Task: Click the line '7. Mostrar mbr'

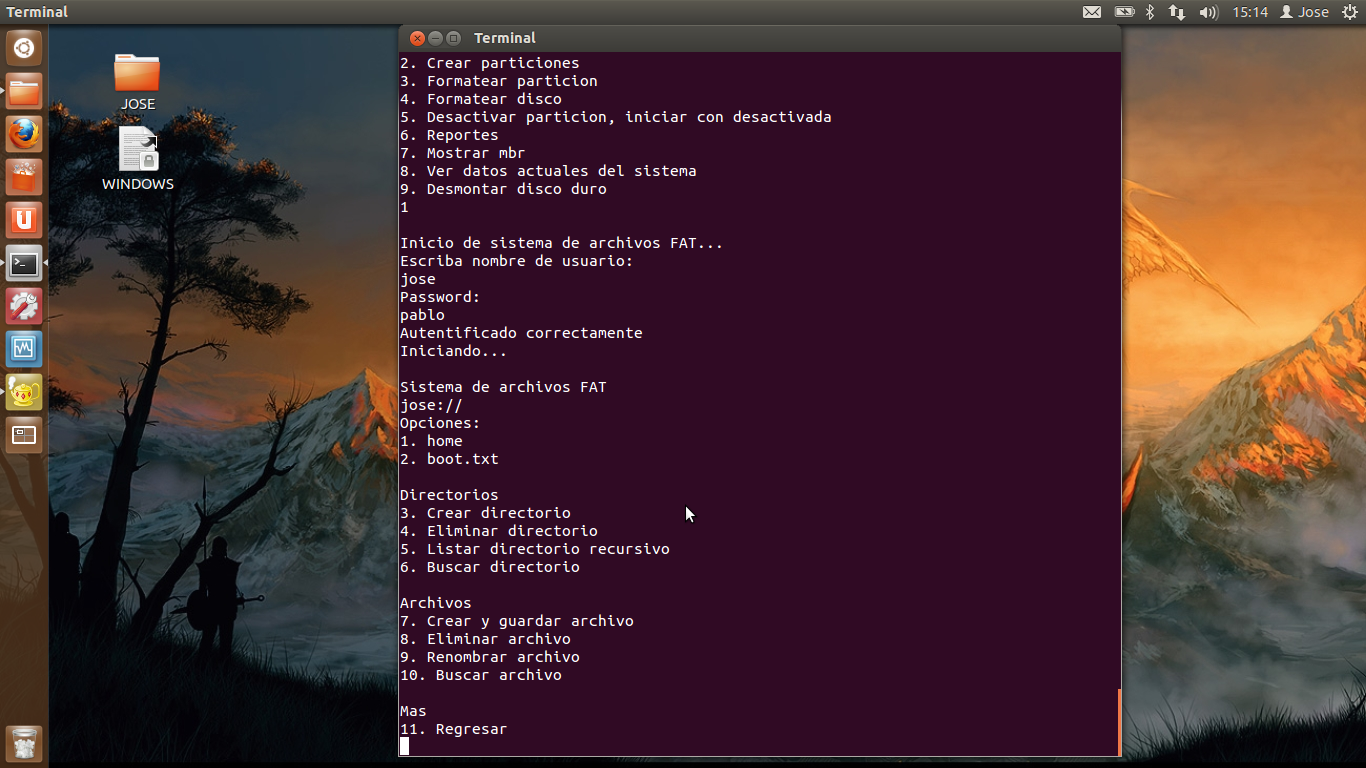Action: click(x=462, y=153)
